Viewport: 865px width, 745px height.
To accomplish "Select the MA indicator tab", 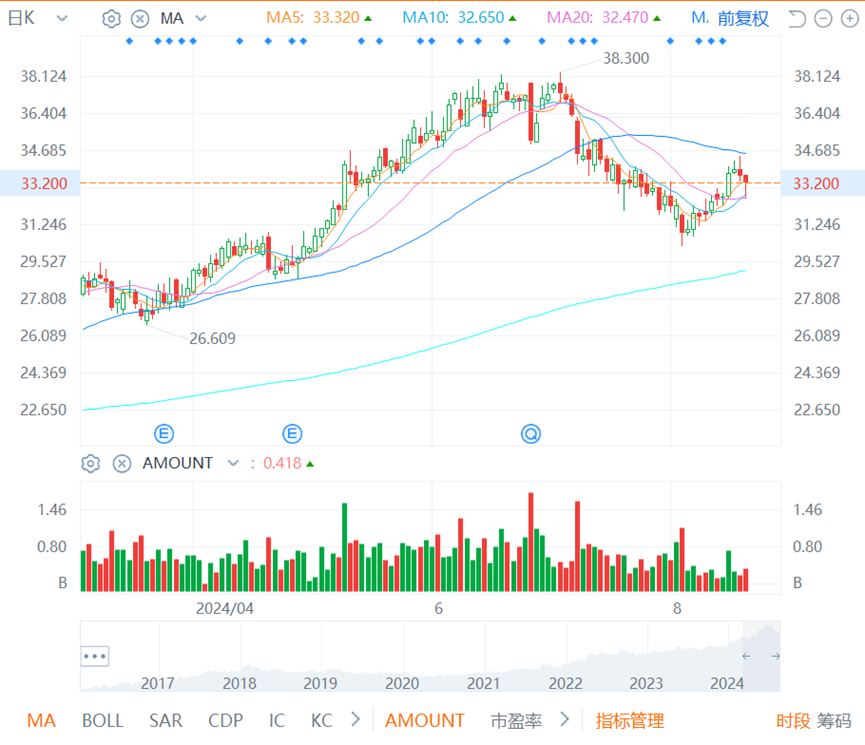I will tap(41, 721).
